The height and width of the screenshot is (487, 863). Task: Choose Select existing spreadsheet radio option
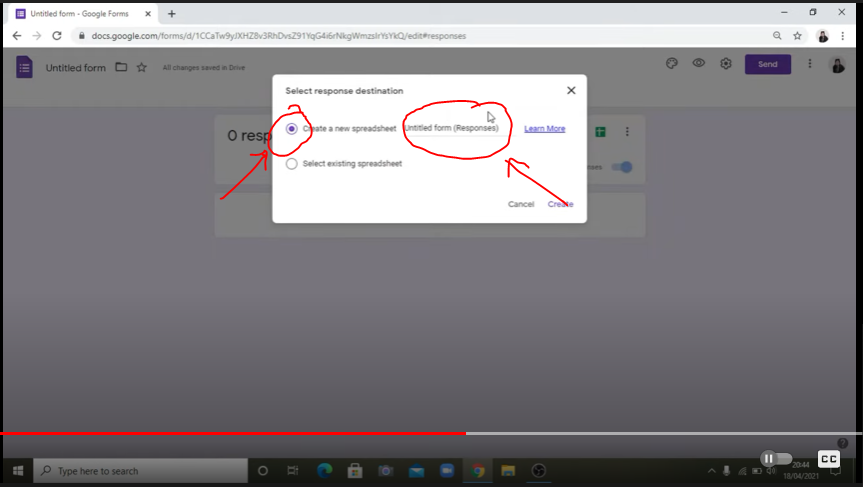(292, 164)
